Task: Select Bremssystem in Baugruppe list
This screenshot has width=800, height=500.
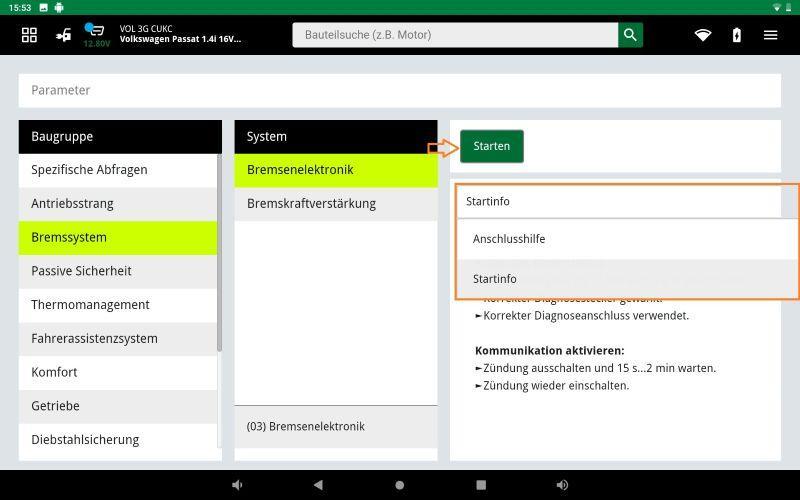Action: click(x=118, y=237)
